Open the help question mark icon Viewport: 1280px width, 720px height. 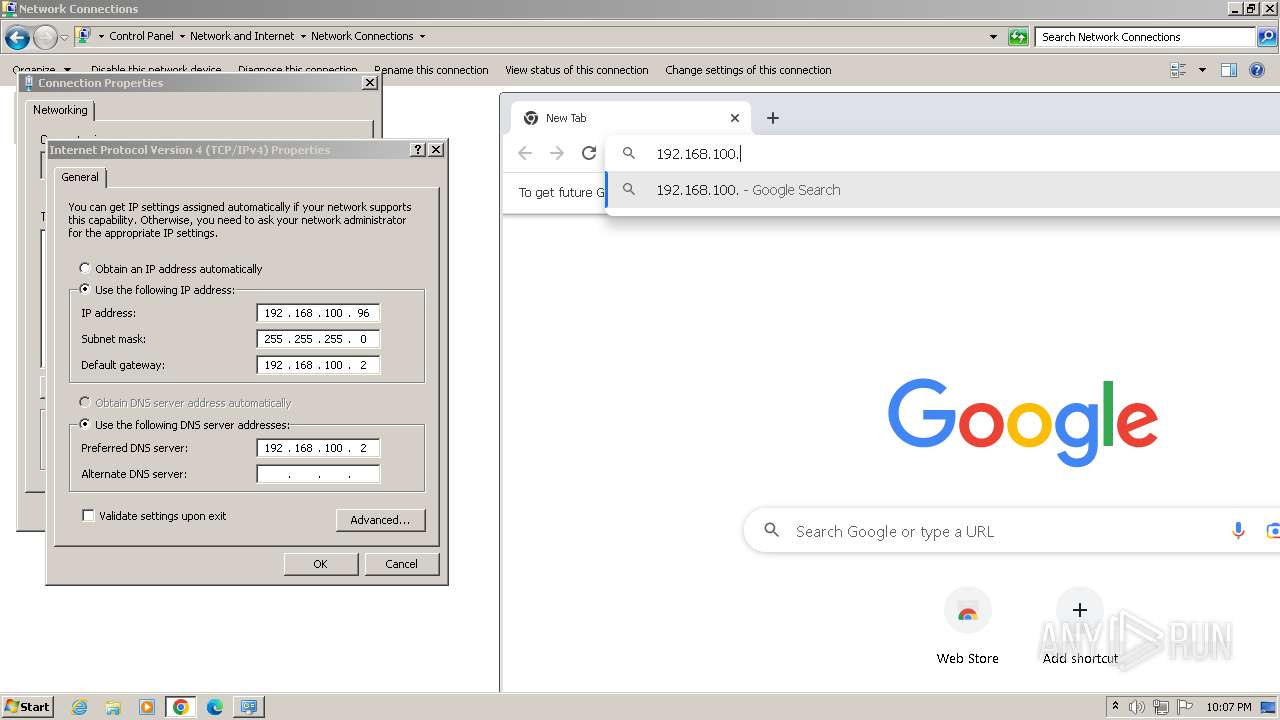tap(1257, 70)
